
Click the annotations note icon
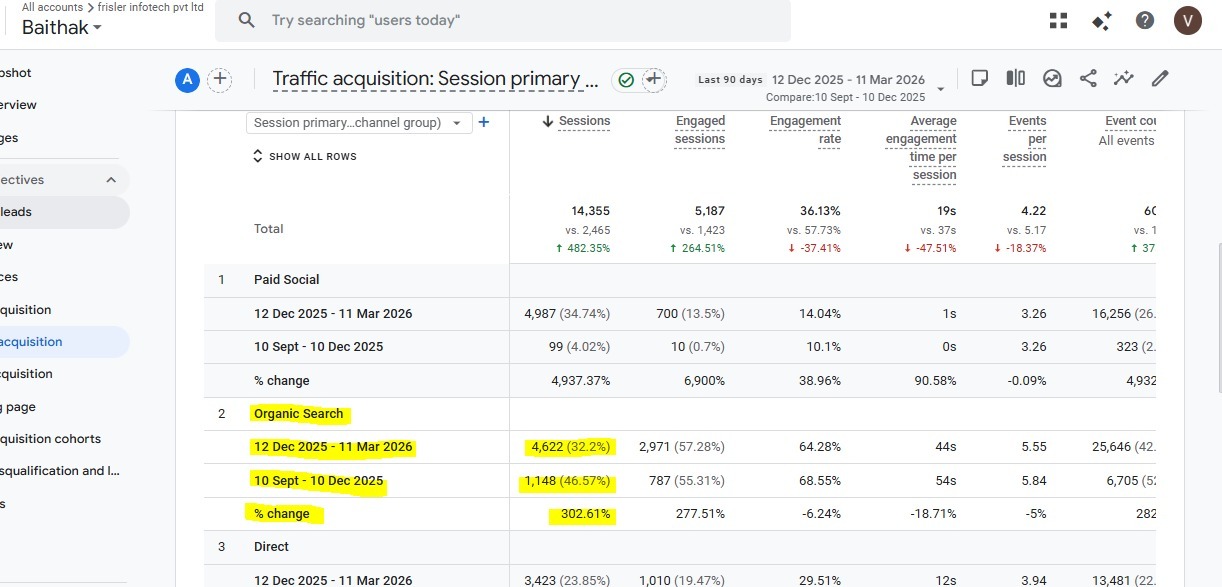980,78
